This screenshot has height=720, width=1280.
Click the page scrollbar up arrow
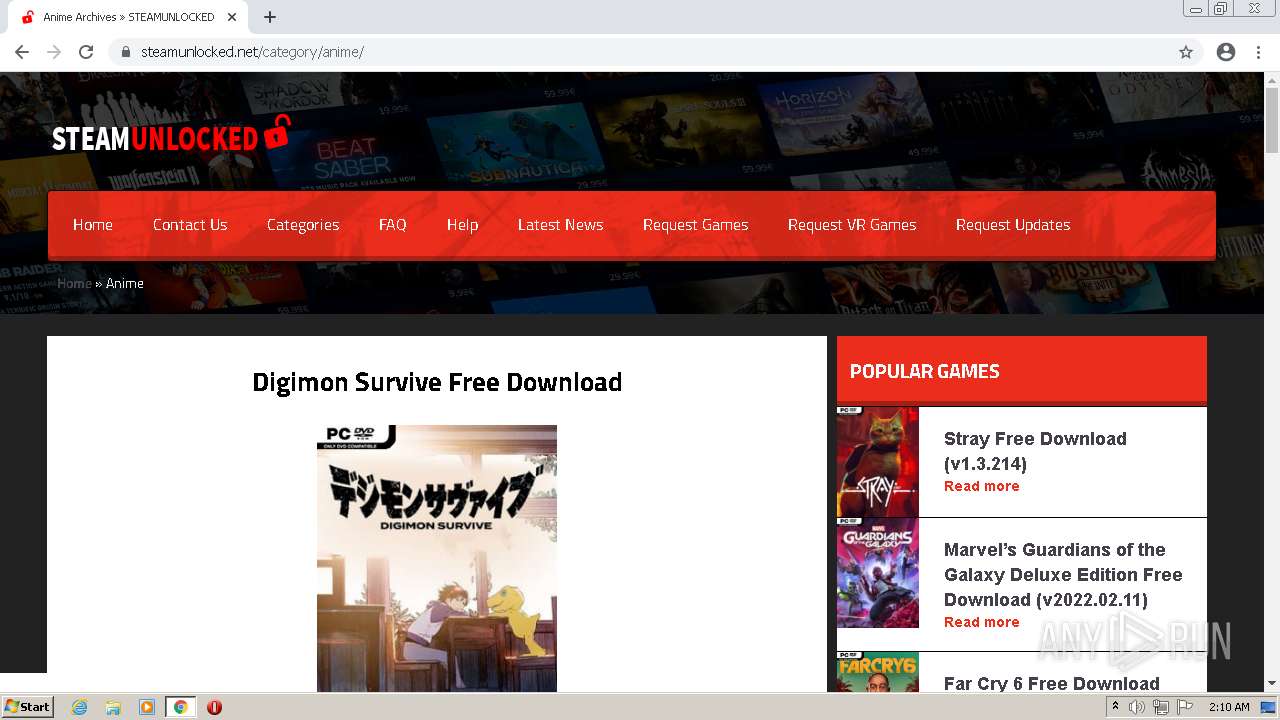[x=1272, y=79]
